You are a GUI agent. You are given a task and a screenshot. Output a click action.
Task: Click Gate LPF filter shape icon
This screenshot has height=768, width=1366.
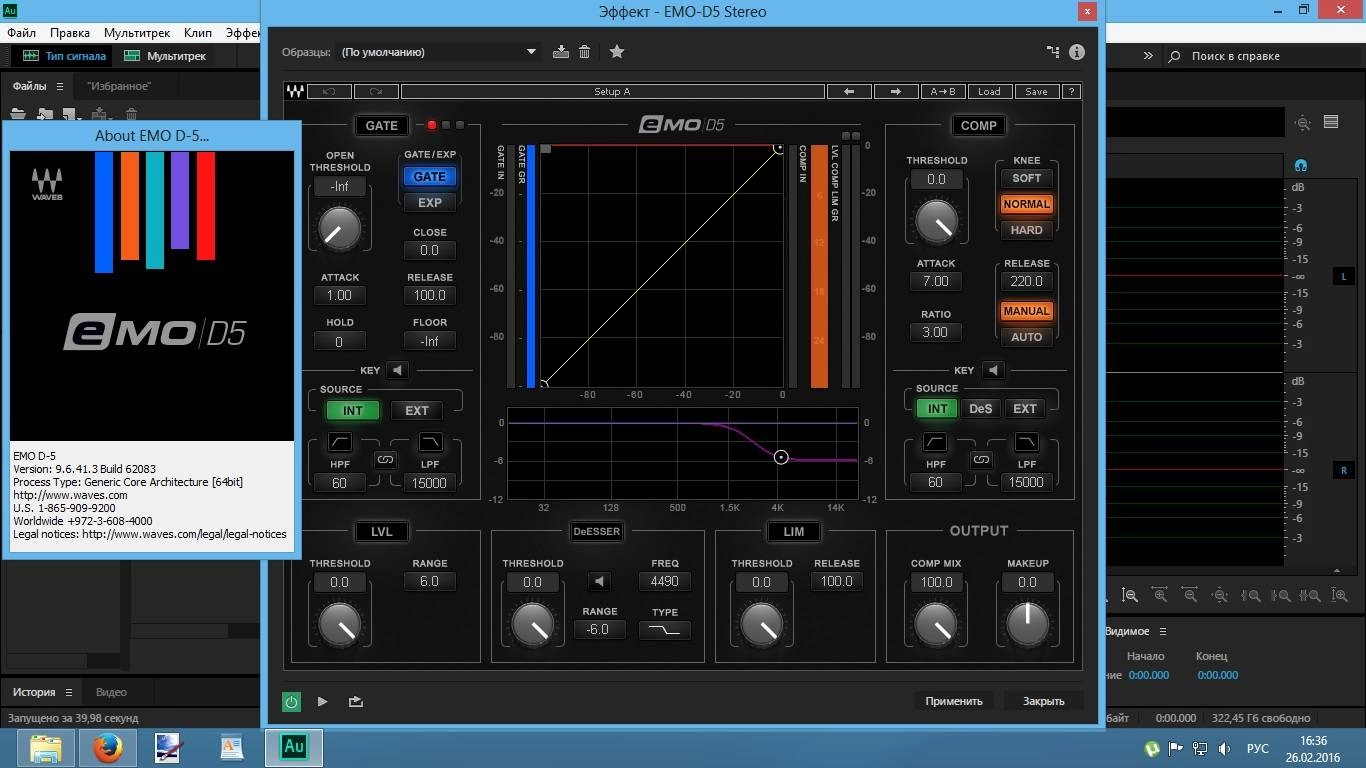pos(430,442)
